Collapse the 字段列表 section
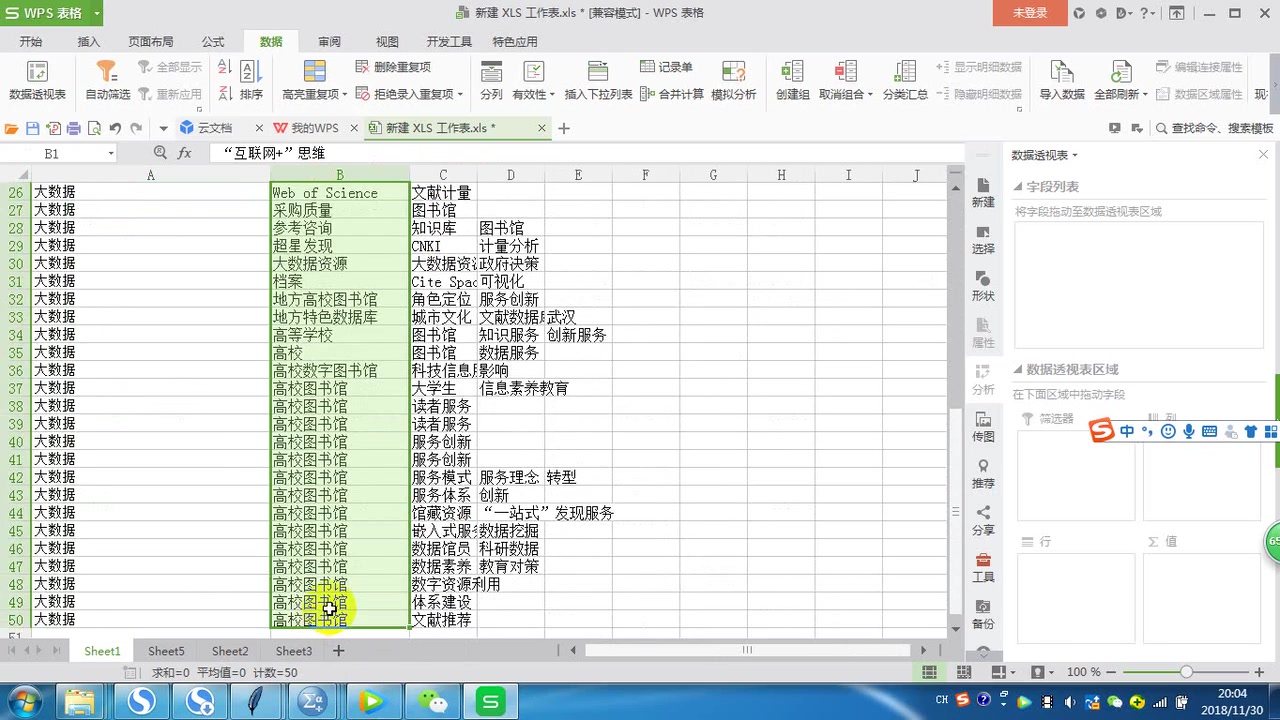Screen dimensions: 1280x720 coord(1018,187)
